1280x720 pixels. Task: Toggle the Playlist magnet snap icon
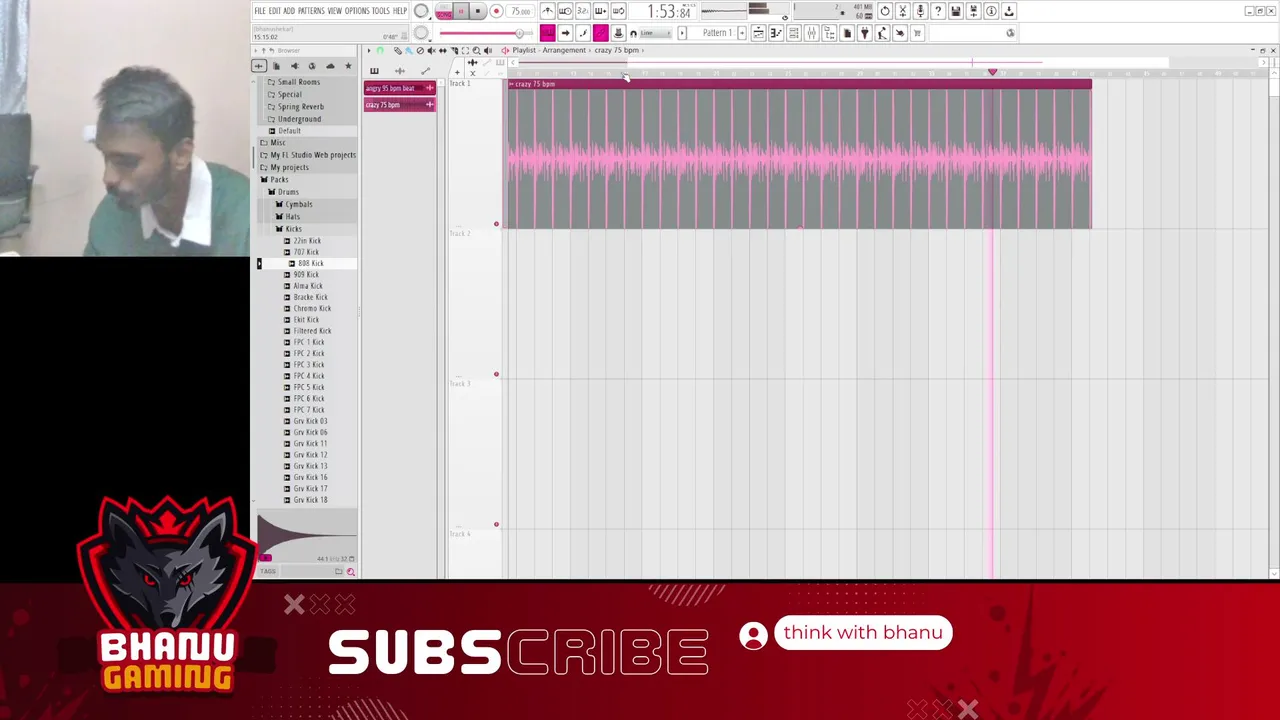coord(379,50)
